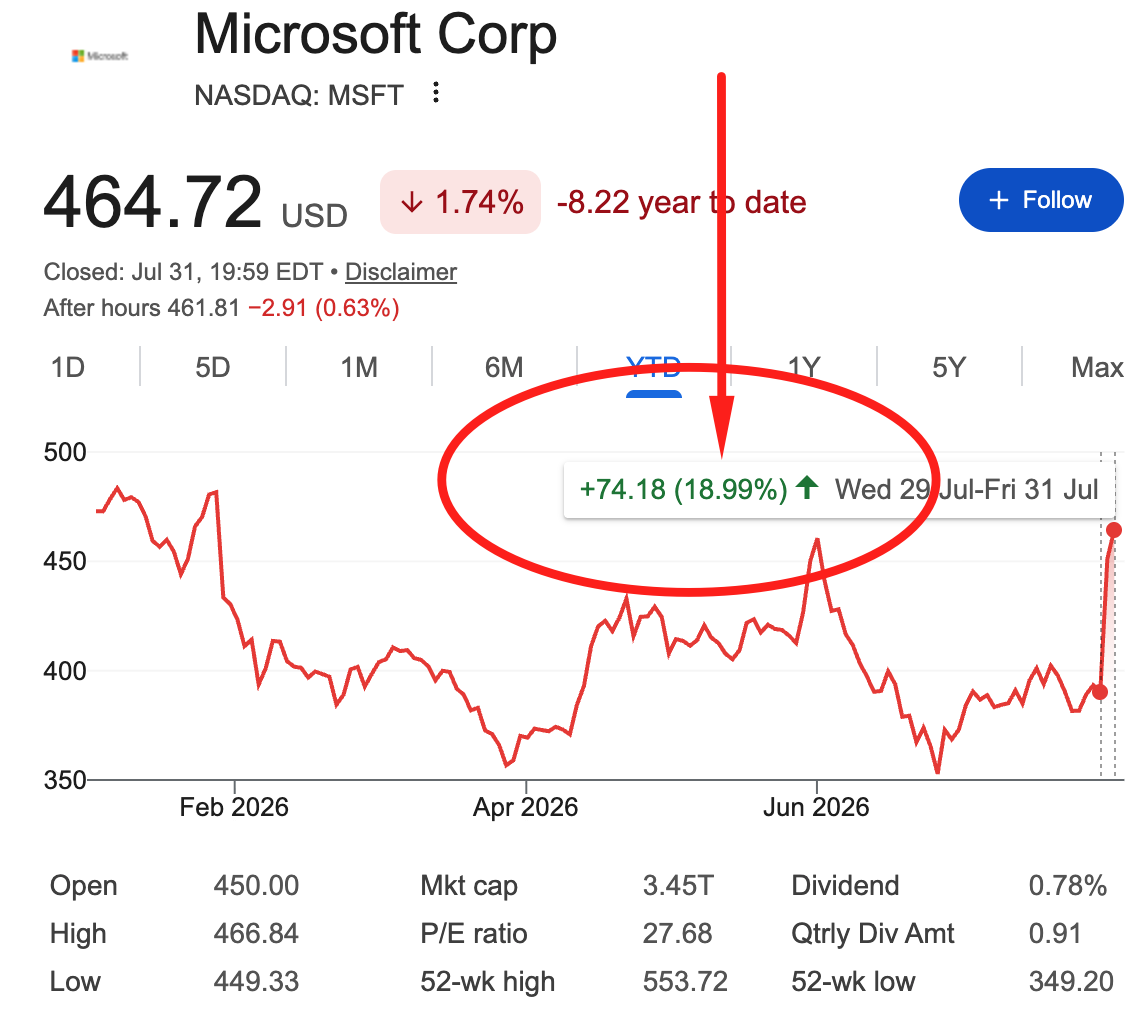
Task: Open the three-dot more options menu
Action: coord(435,92)
